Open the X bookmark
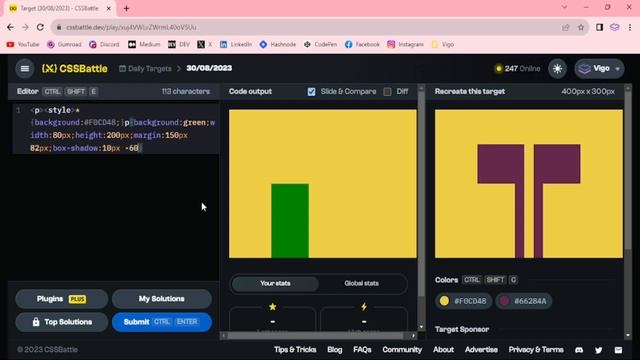The image size is (640, 360). (x=205, y=44)
